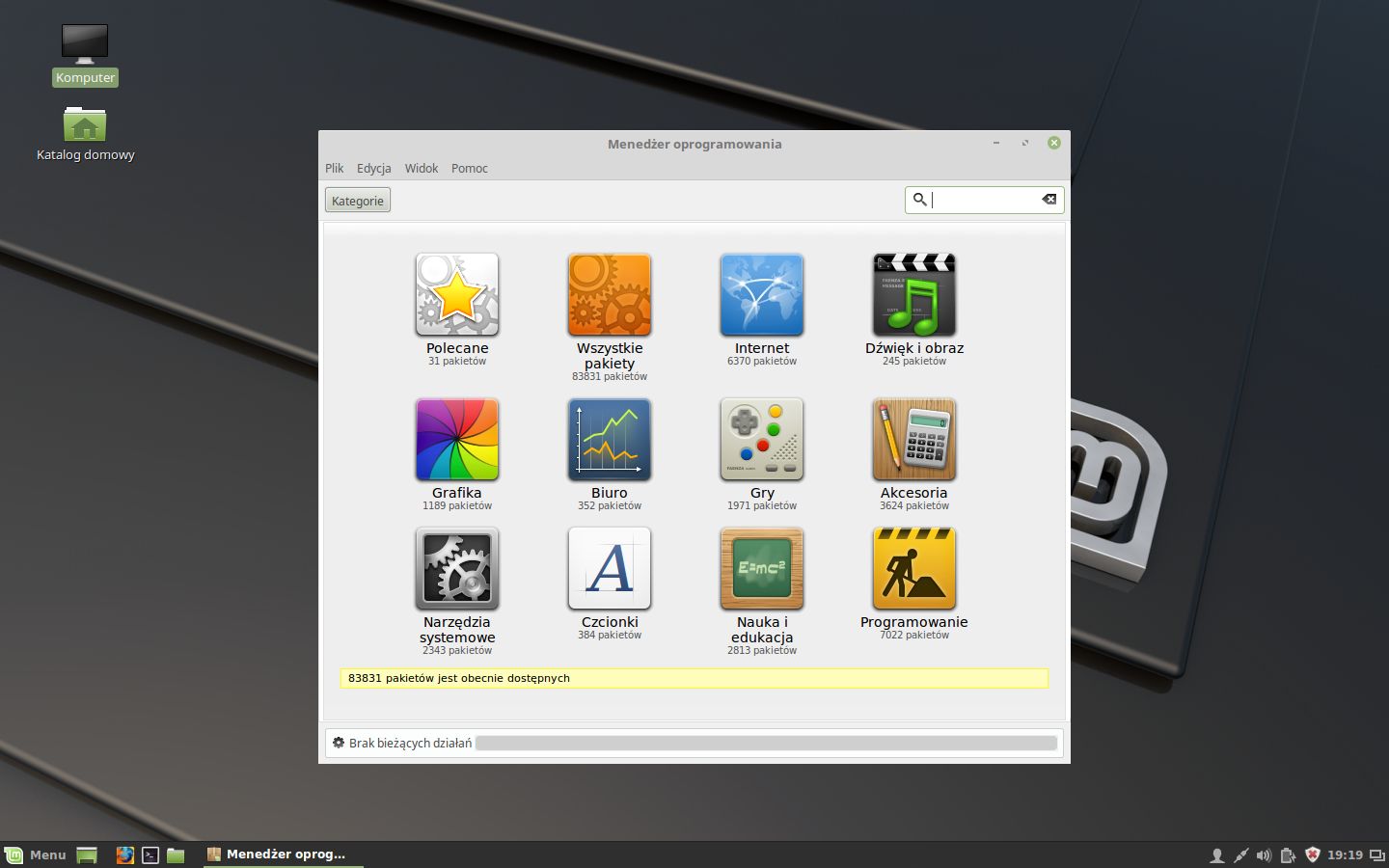
Task: Click the Programowanie category label
Action: click(x=914, y=622)
